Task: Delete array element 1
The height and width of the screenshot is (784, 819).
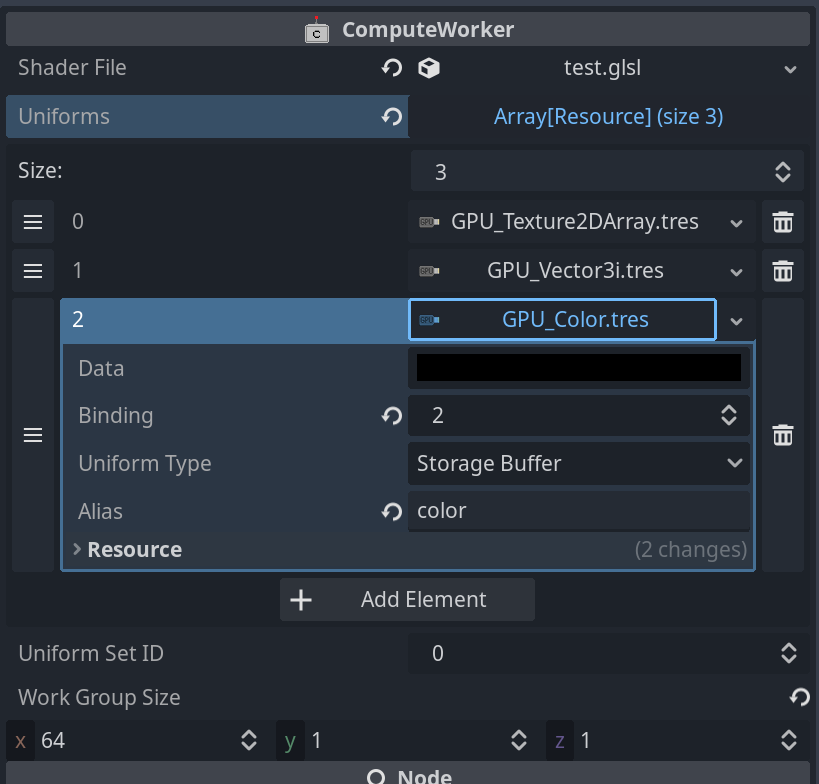Action: tap(782, 271)
